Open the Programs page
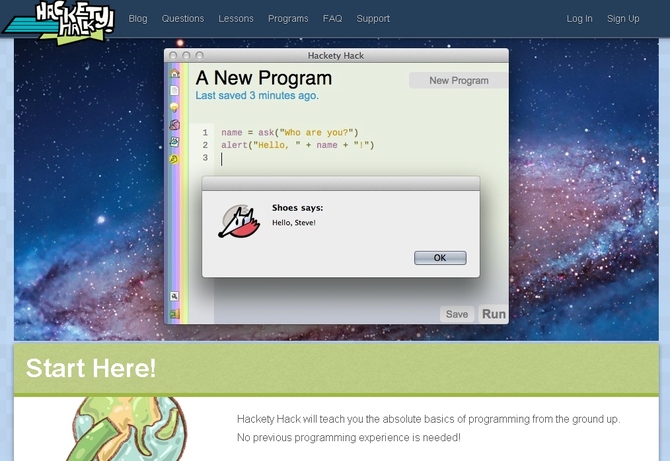 [288, 19]
